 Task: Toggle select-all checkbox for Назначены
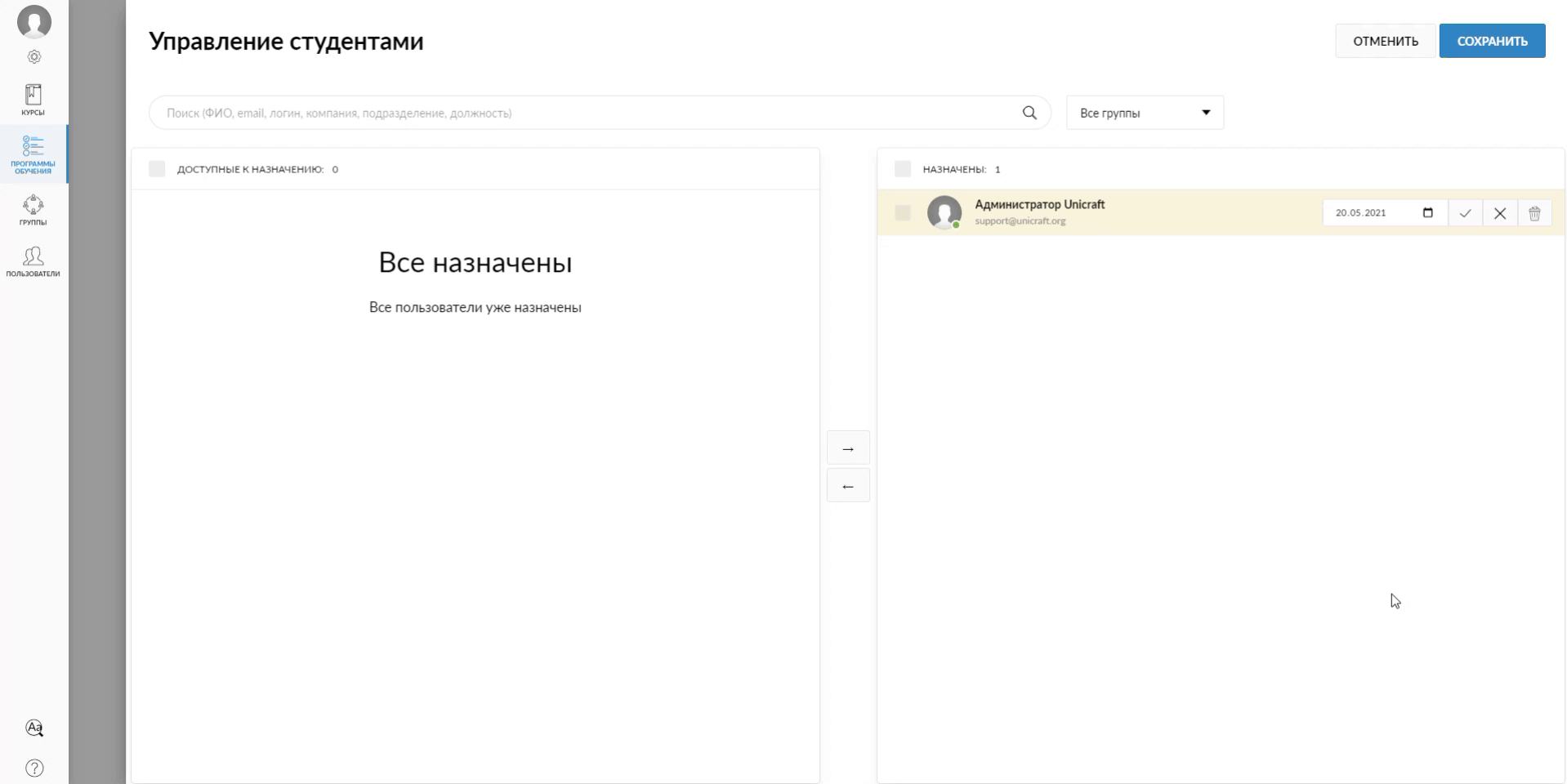(x=903, y=169)
